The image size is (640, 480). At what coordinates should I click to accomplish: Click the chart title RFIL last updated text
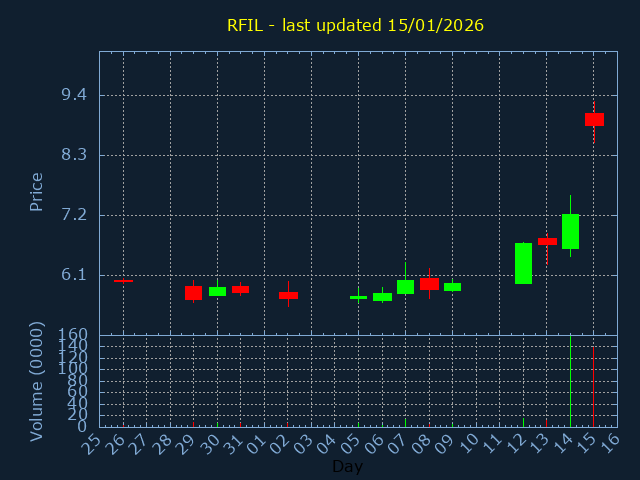coord(355,25)
